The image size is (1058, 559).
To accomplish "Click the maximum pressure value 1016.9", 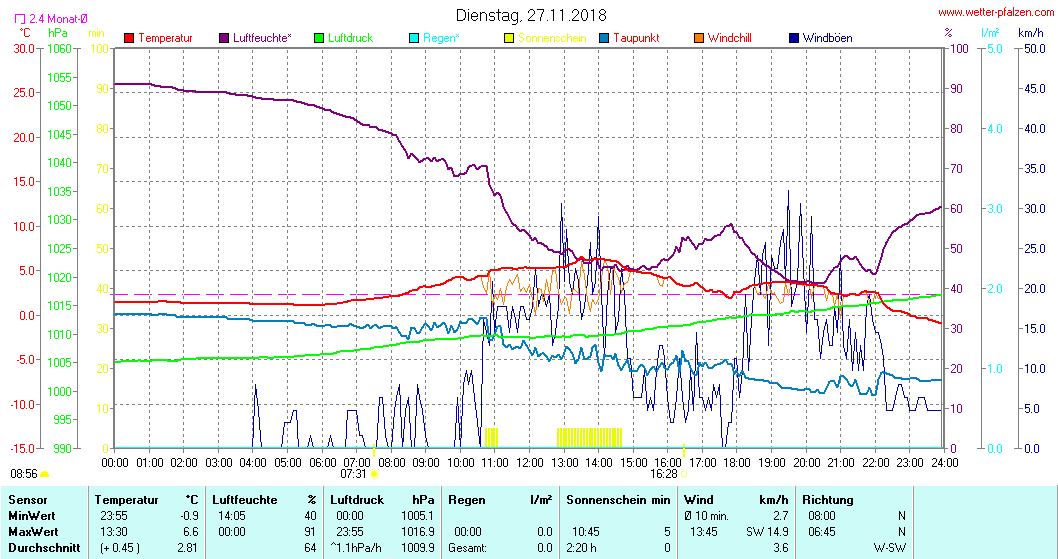I will click(417, 532).
